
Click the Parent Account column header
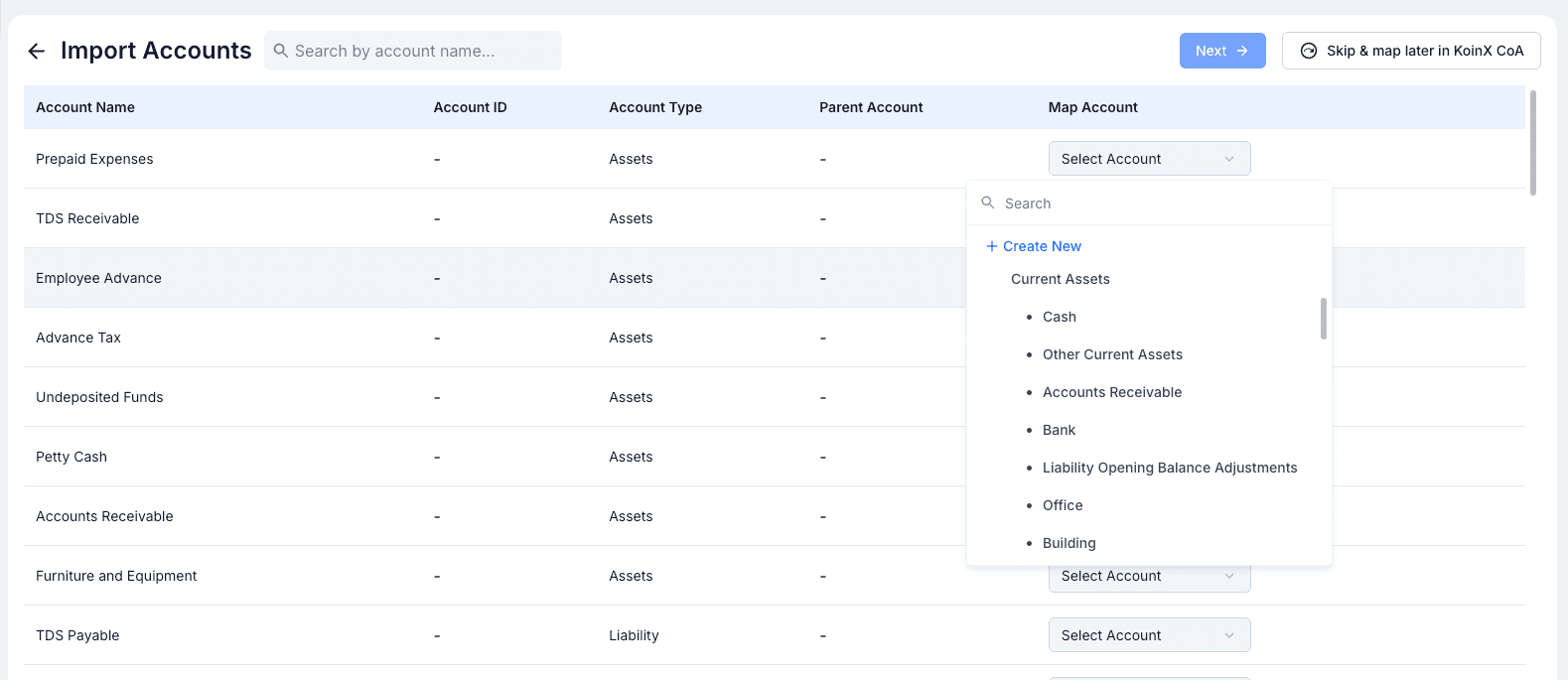pos(871,107)
